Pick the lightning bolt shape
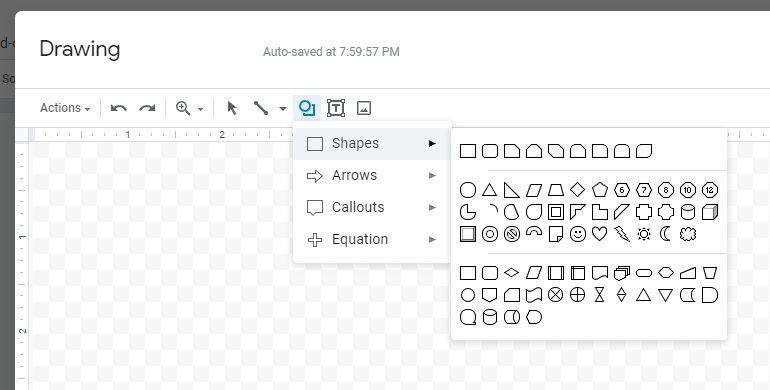 coord(622,234)
